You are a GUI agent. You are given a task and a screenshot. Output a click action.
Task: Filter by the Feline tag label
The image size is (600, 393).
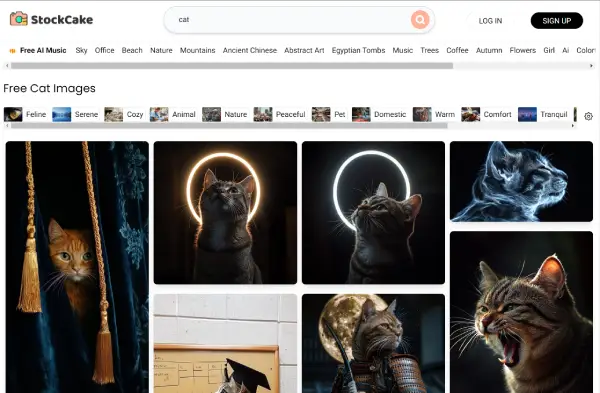click(36, 114)
